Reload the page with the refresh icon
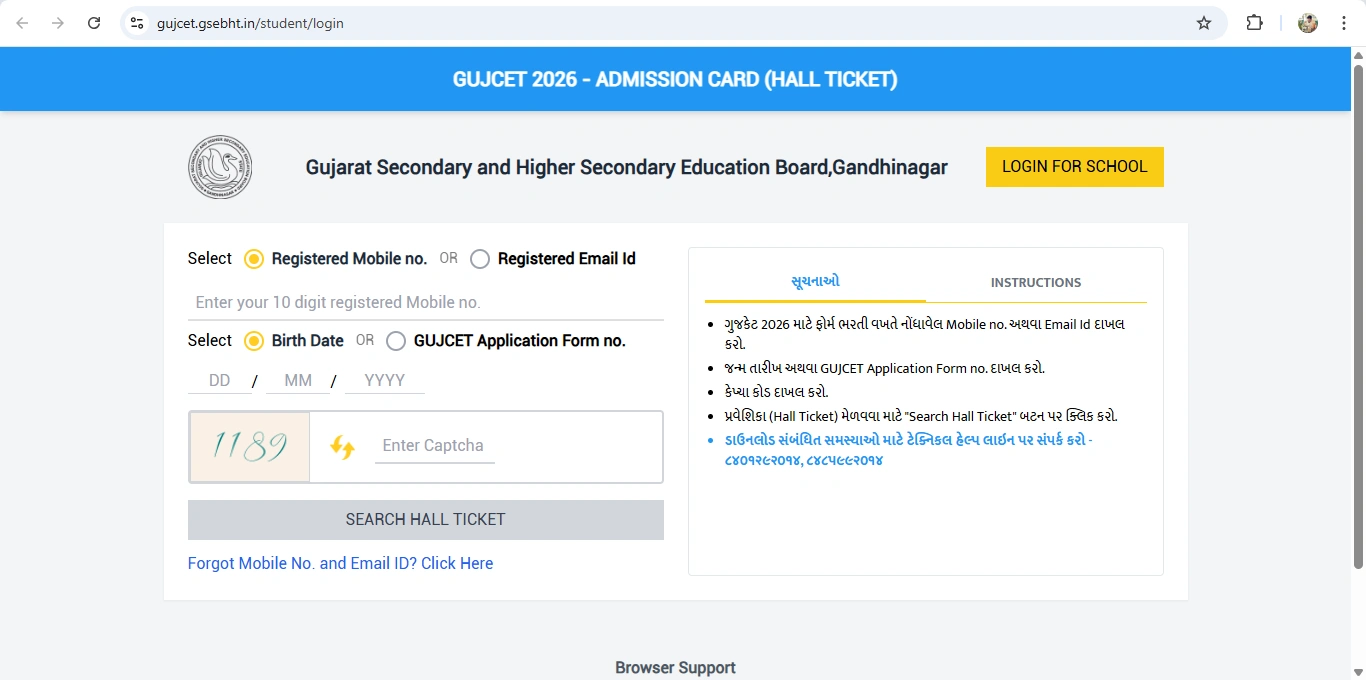 click(x=94, y=22)
